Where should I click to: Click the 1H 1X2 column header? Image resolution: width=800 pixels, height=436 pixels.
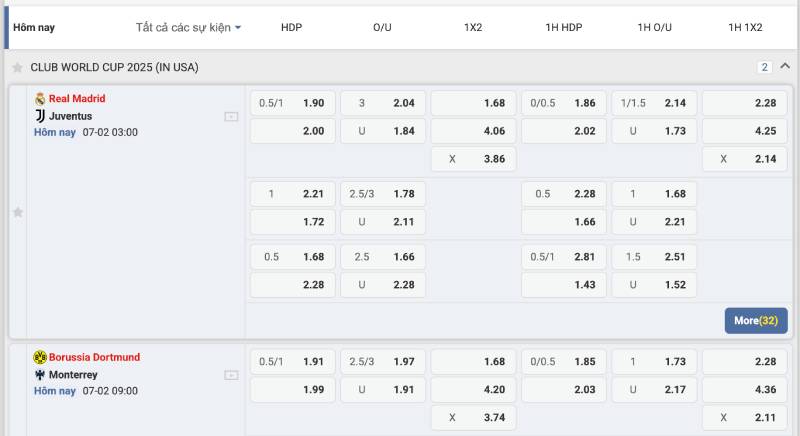tap(745, 27)
